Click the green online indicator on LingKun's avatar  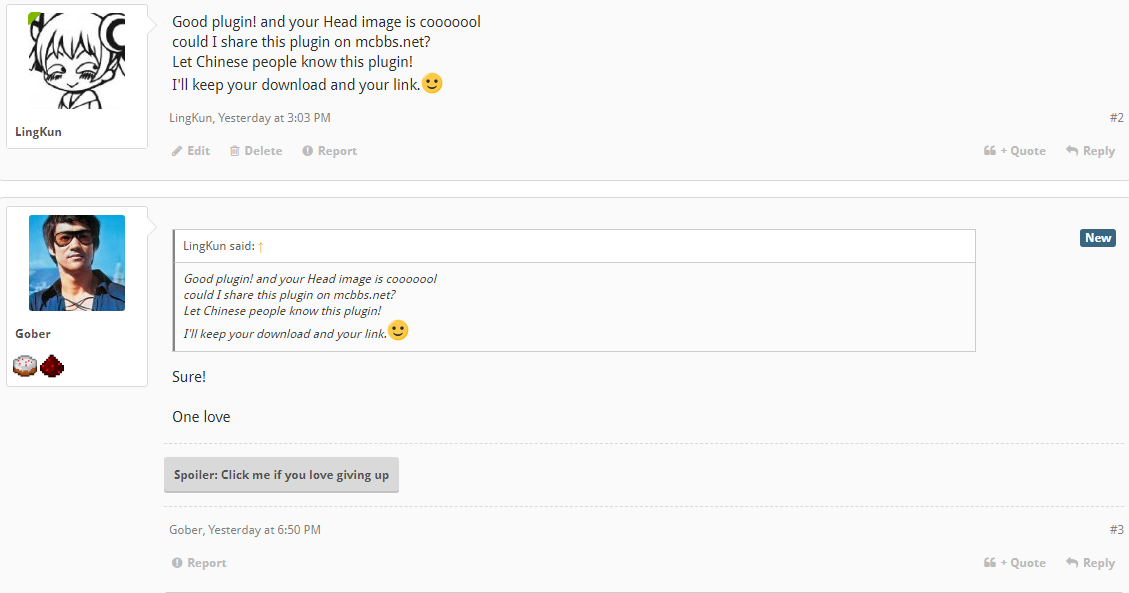point(34,18)
